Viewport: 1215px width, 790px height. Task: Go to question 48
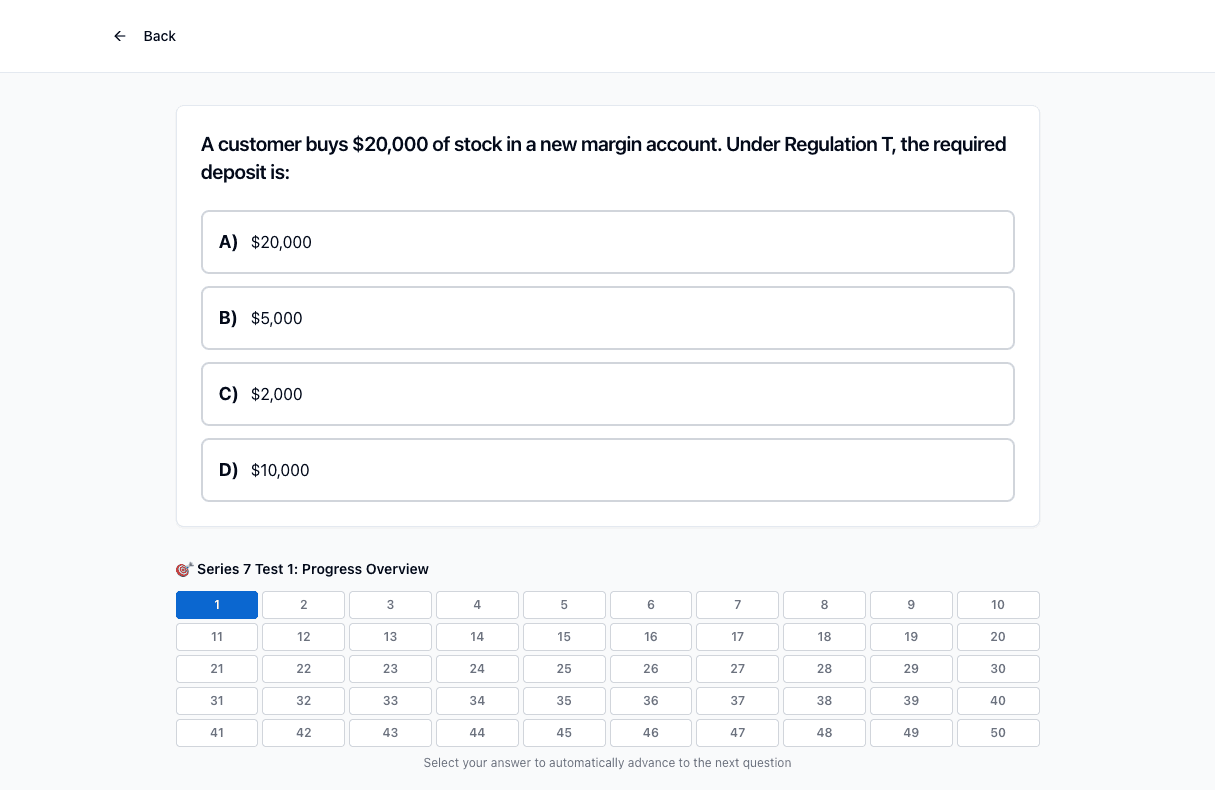[x=824, y=733]
